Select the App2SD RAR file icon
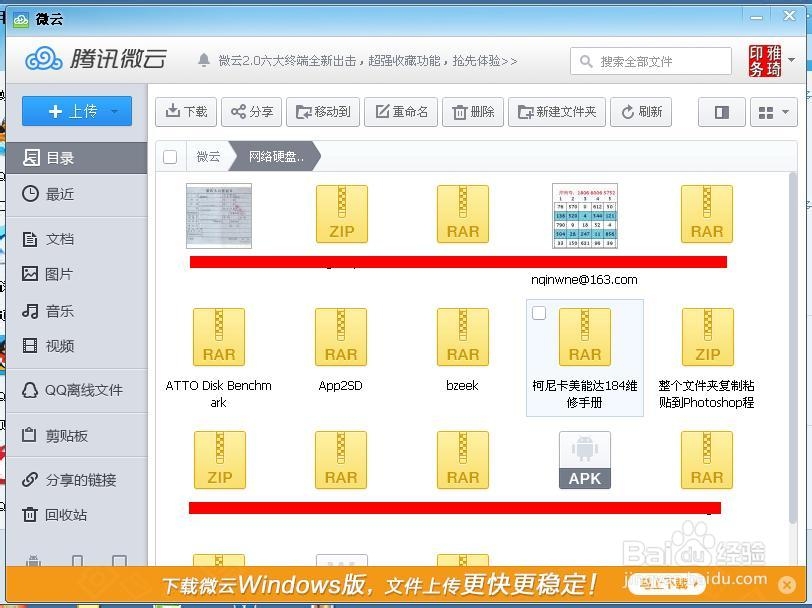The height and width of the screenshot is (608, 812). click(341, 337)
